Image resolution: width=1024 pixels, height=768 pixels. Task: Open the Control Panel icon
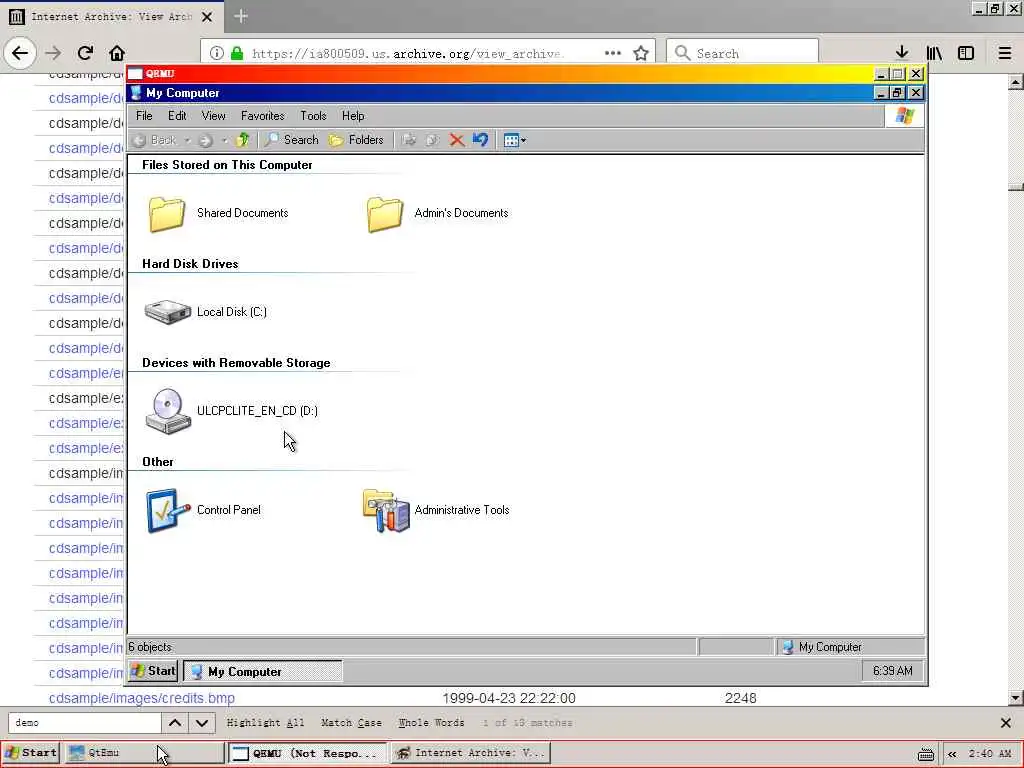[168, 510]
